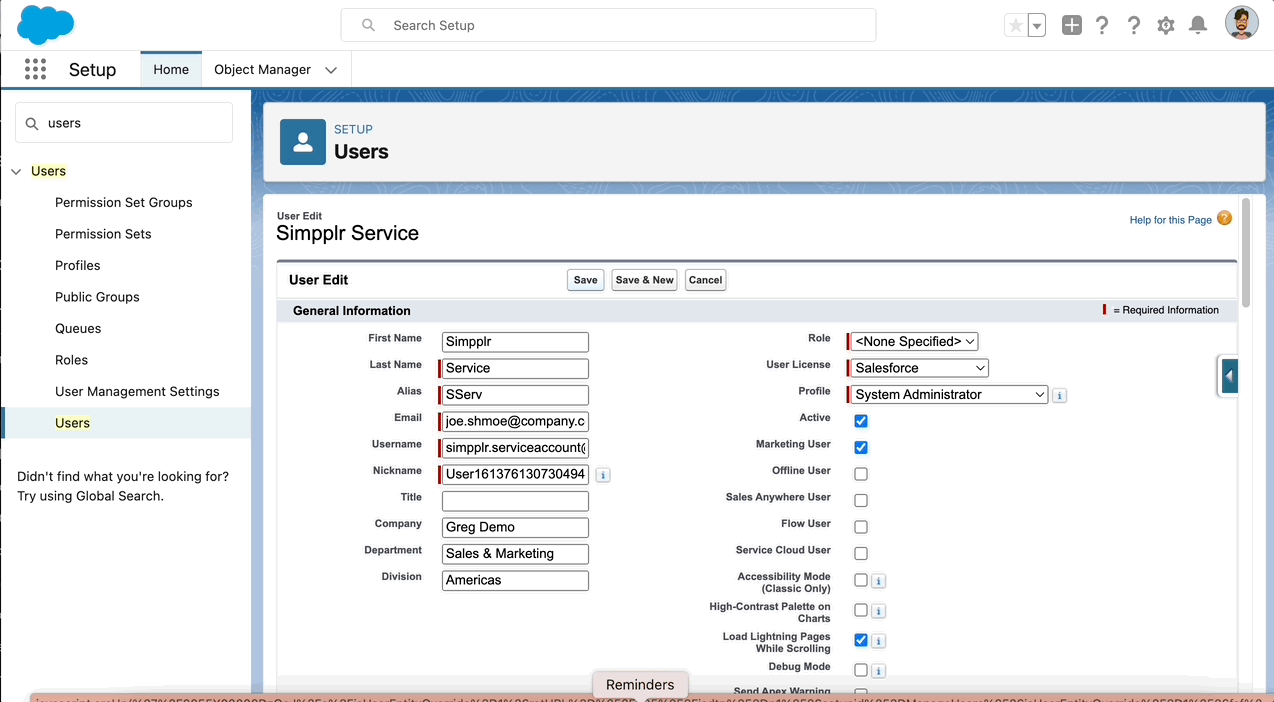The height and width of the screenshot is (702, 1274).
Task: Open the user profile avatar
Action: point(1242,24)
